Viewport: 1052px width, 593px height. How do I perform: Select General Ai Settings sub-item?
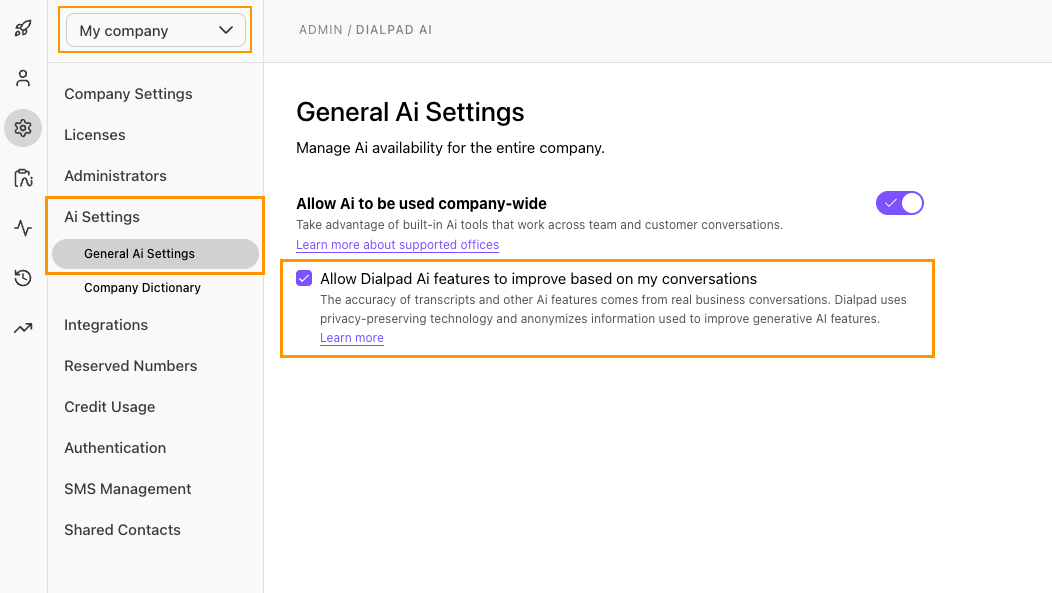coord(156,254)
